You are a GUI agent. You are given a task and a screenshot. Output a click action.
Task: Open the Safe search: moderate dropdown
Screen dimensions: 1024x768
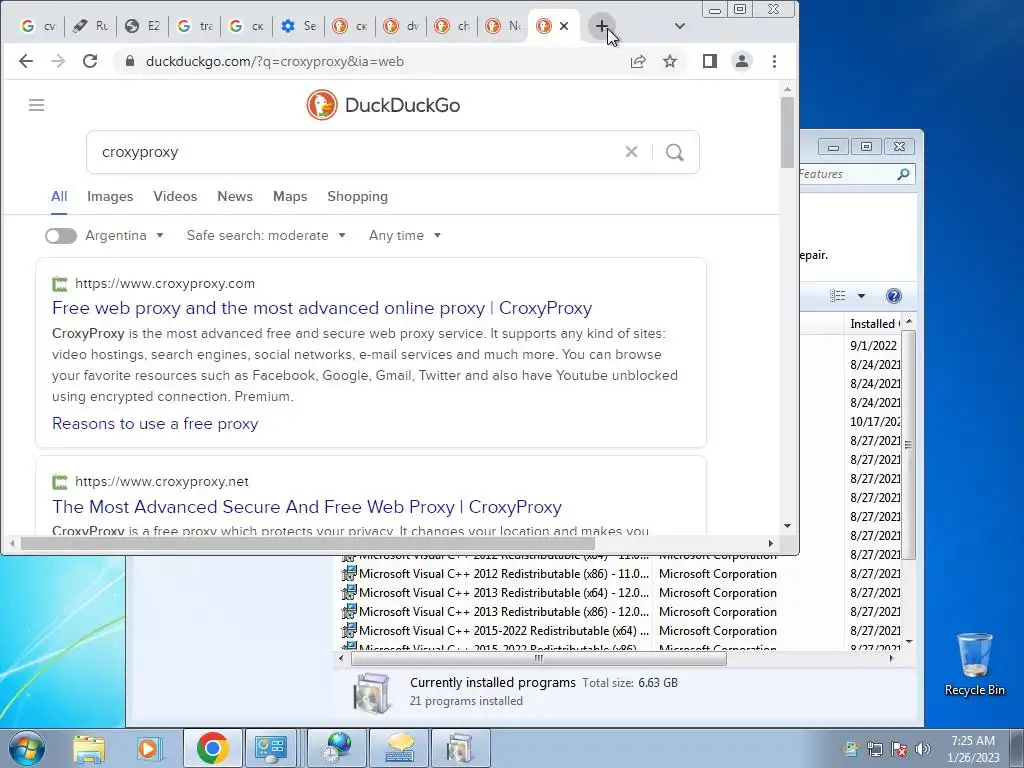(x=266, y=236)
